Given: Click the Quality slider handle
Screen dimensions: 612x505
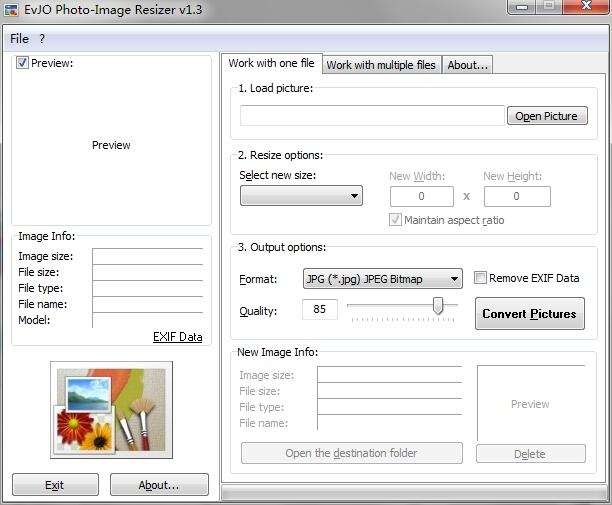Looking at the screenshot, I should pos(438,305).
